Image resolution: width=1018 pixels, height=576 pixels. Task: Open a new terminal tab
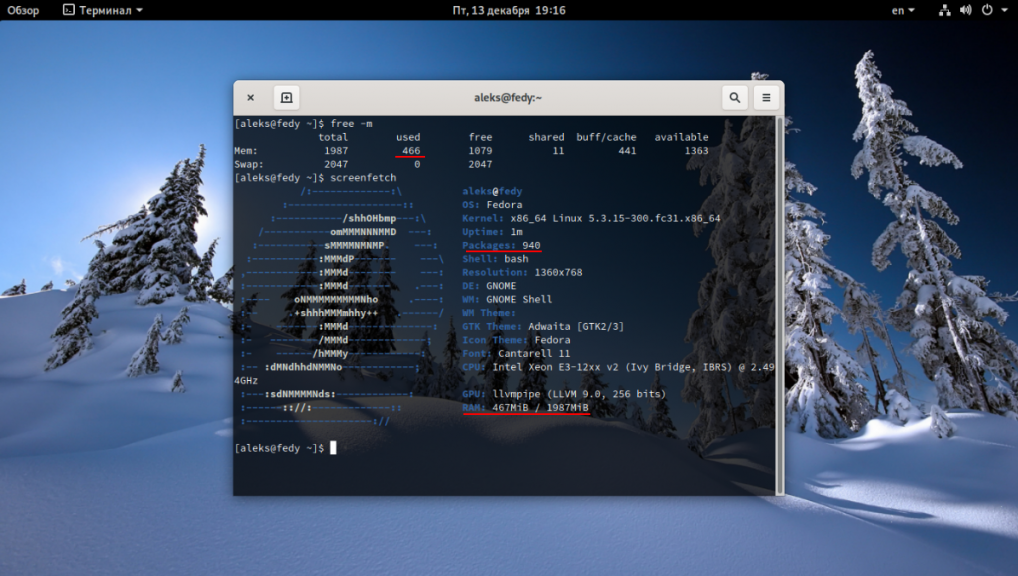286,98
